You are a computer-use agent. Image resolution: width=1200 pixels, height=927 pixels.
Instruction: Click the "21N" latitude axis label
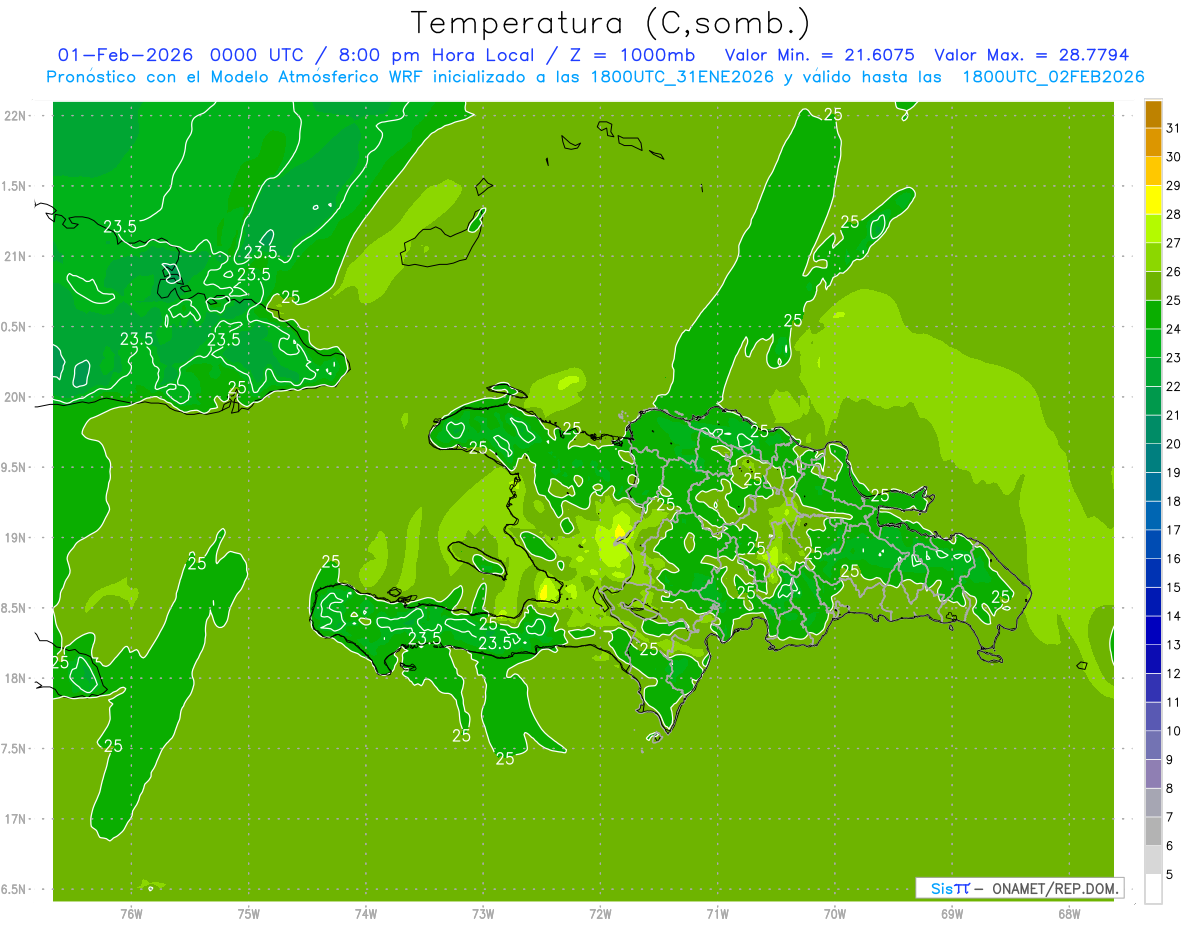[x=17, y=256]
